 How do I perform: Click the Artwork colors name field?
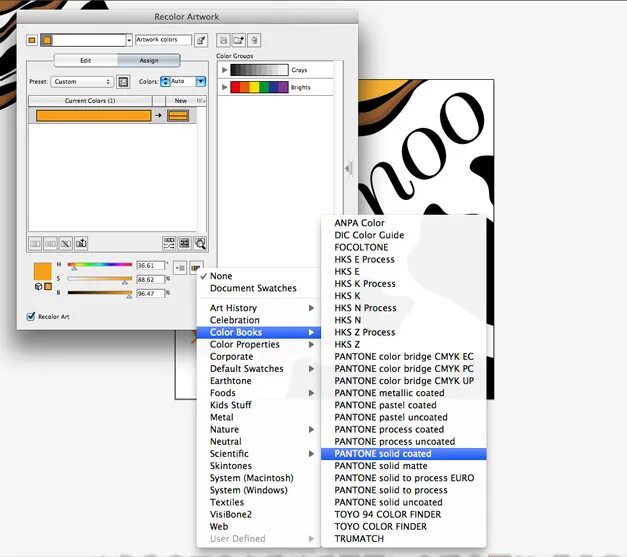point(163,40)
